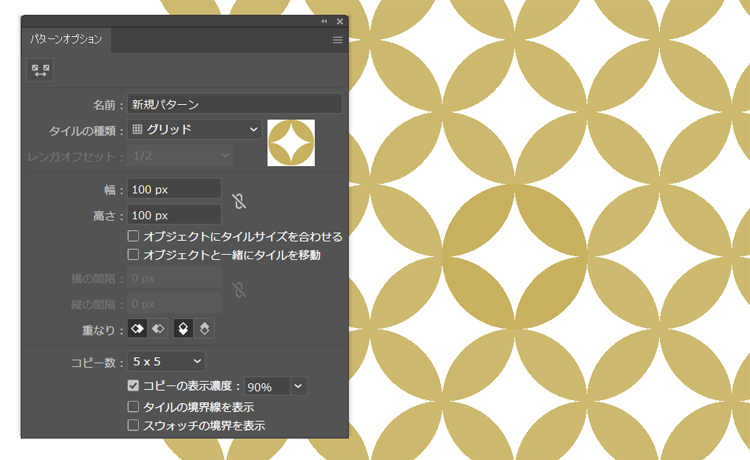Click the 名前 field containing 新規パターン

235,104
